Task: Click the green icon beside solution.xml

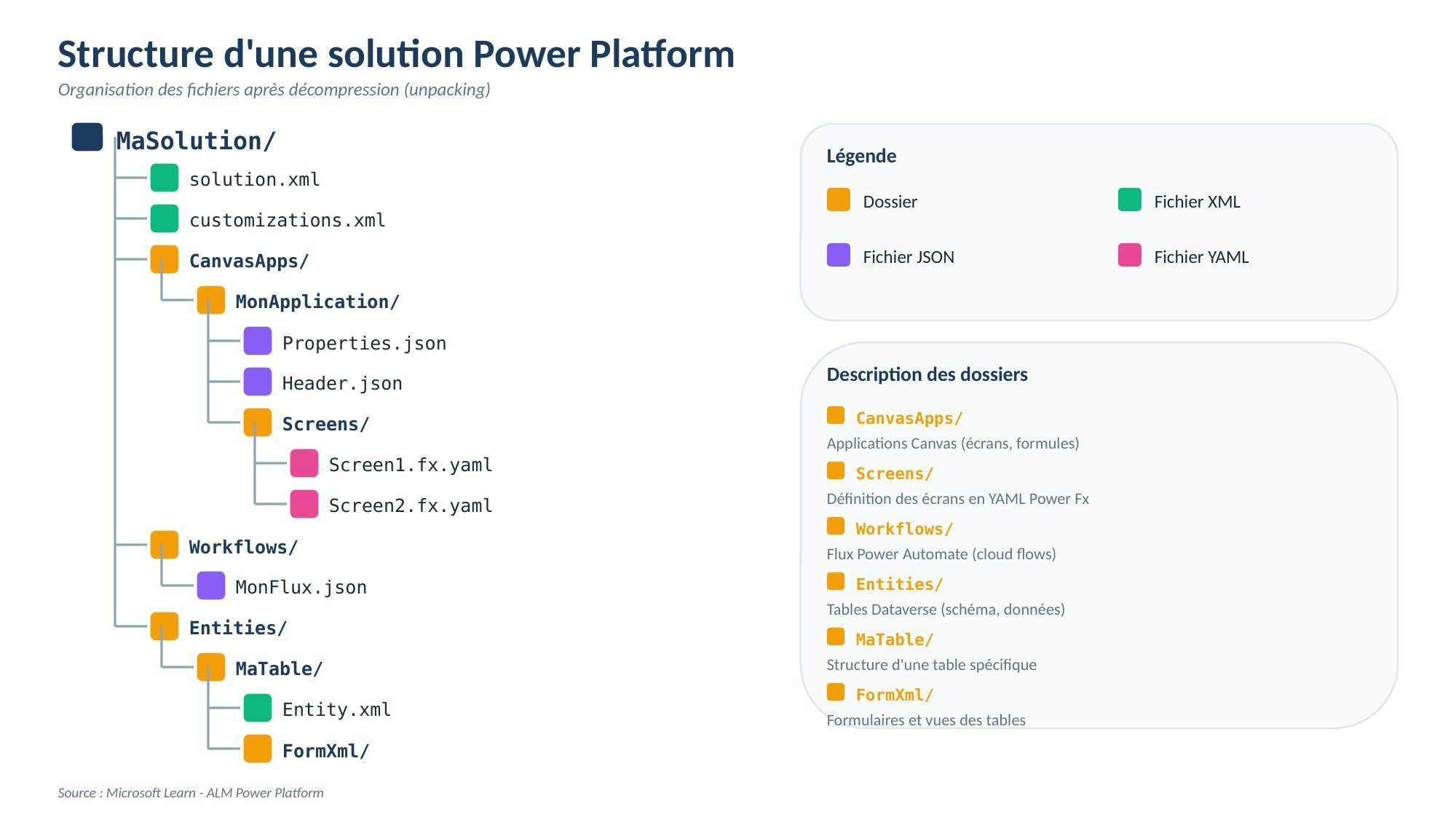Action: click(x=165, y=178)
